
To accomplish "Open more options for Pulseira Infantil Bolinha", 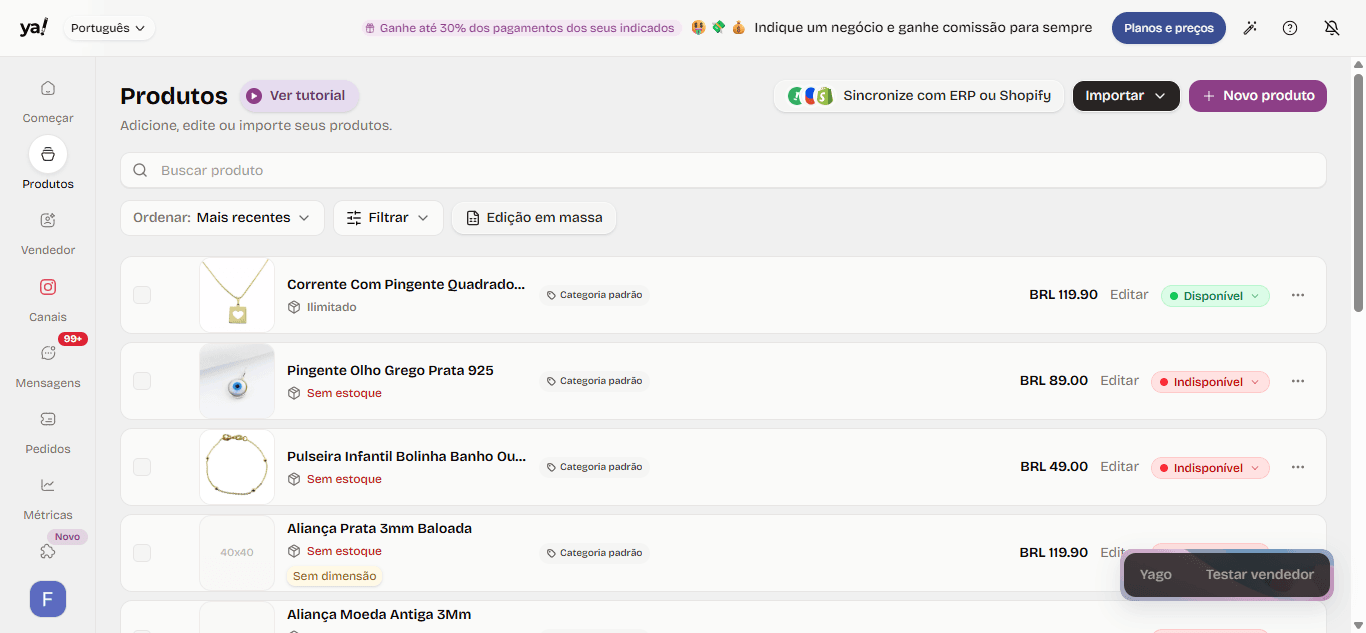I will (x=1298, y=467).
